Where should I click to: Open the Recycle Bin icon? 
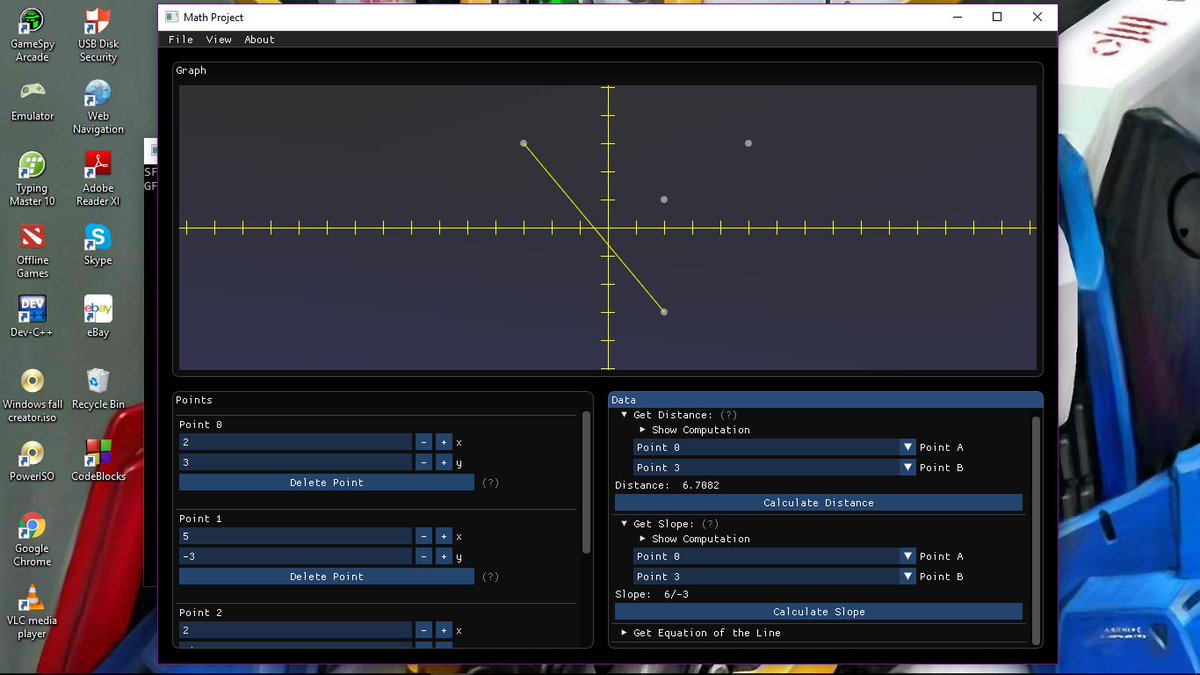pos(98,388)
